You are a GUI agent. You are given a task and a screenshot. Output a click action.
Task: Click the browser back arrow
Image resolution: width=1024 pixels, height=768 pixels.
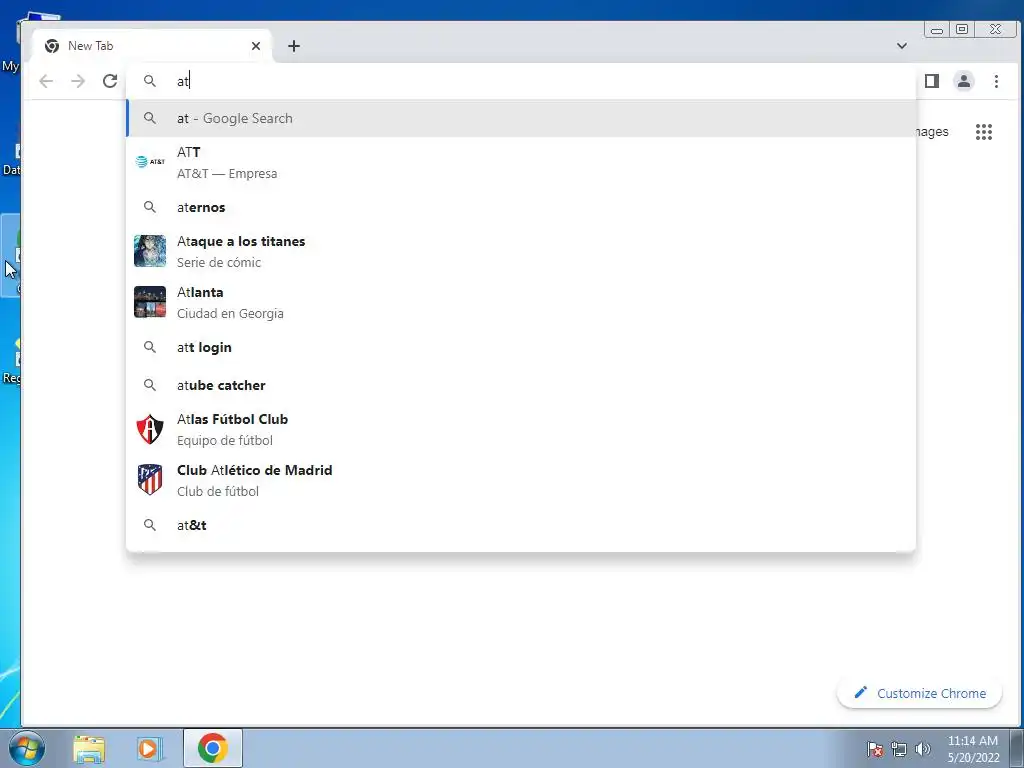point(46,81)
